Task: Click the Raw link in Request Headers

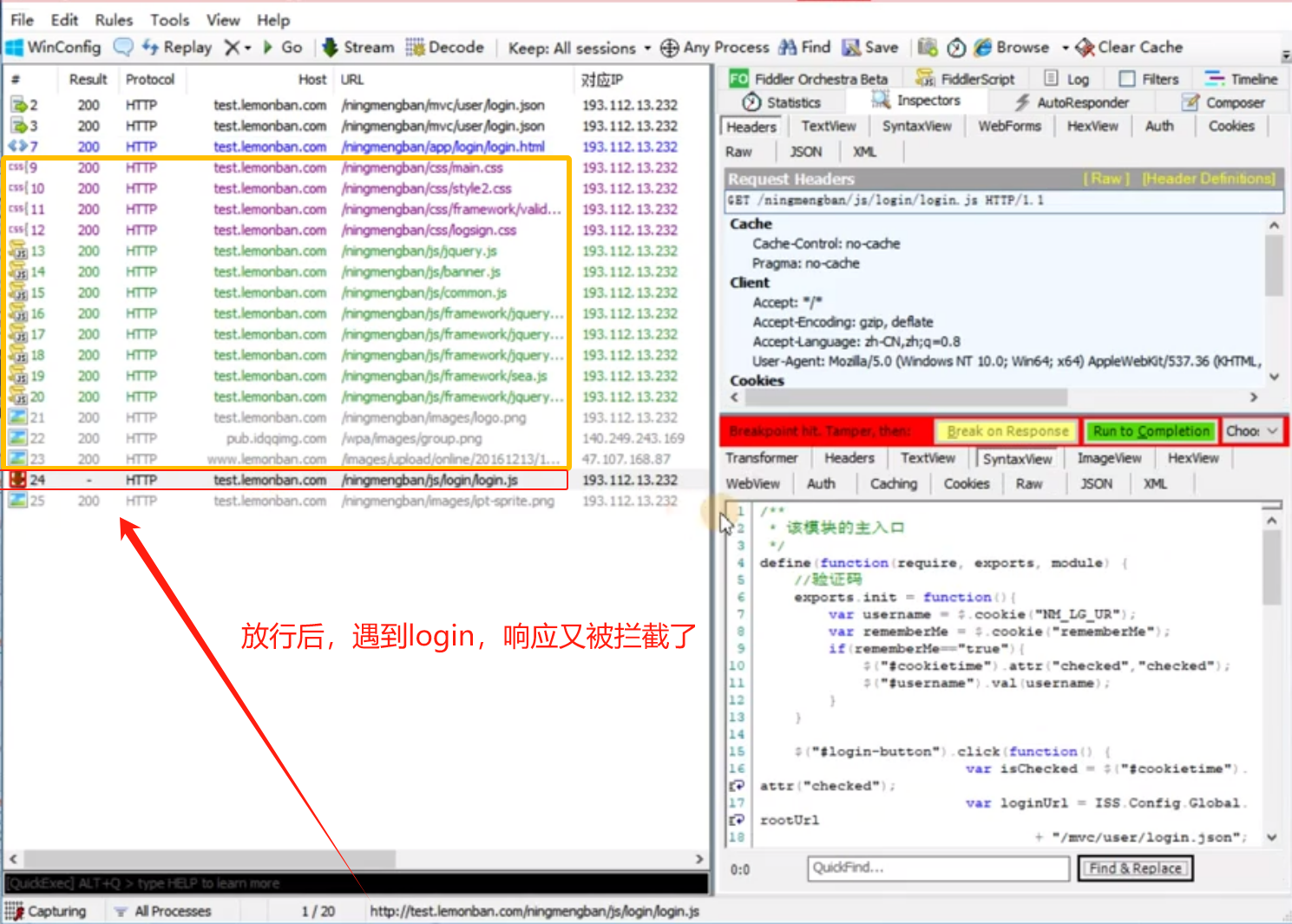Action: (x=1105, y=179)
